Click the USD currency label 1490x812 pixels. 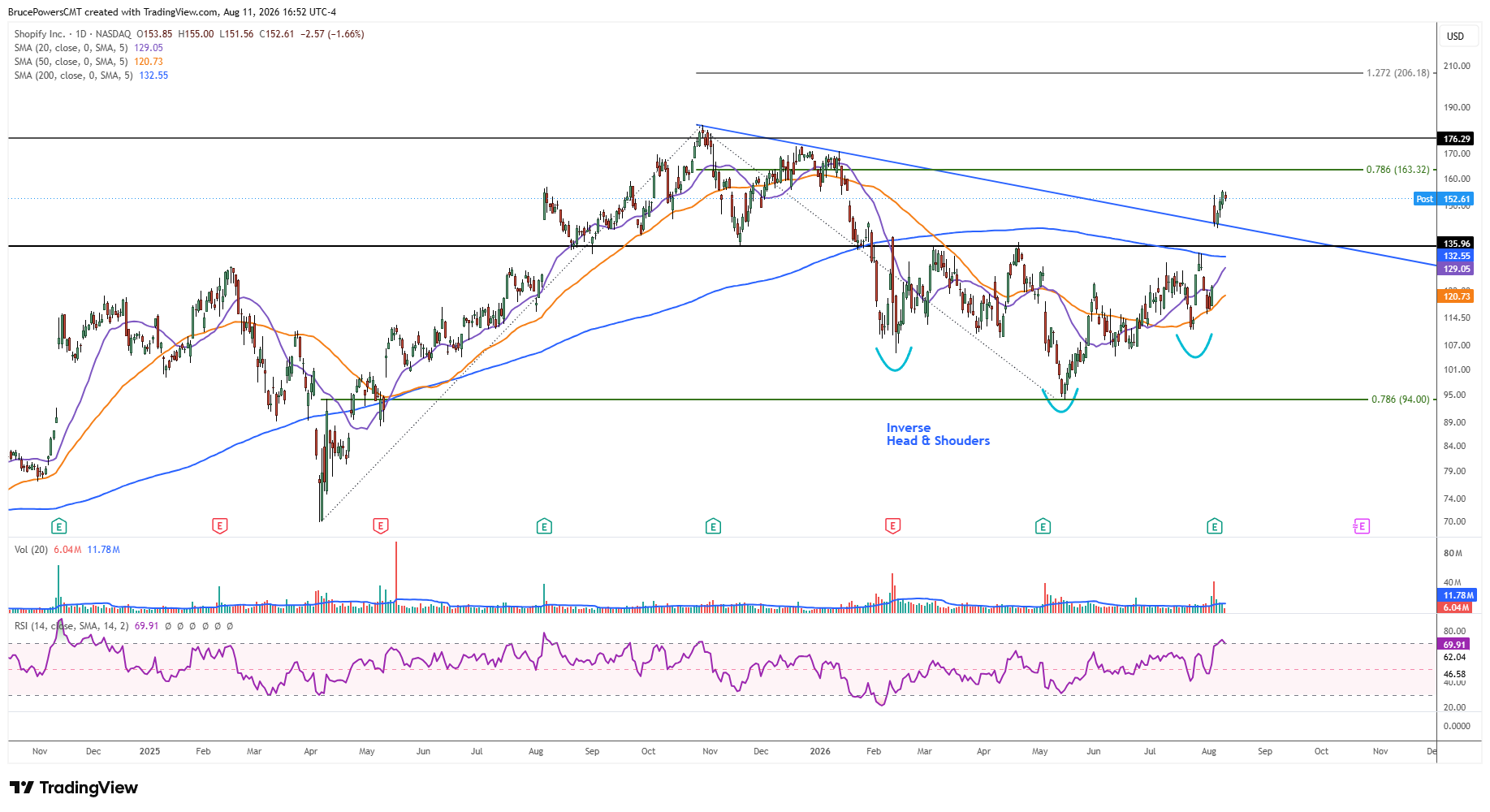[1455, 36]
